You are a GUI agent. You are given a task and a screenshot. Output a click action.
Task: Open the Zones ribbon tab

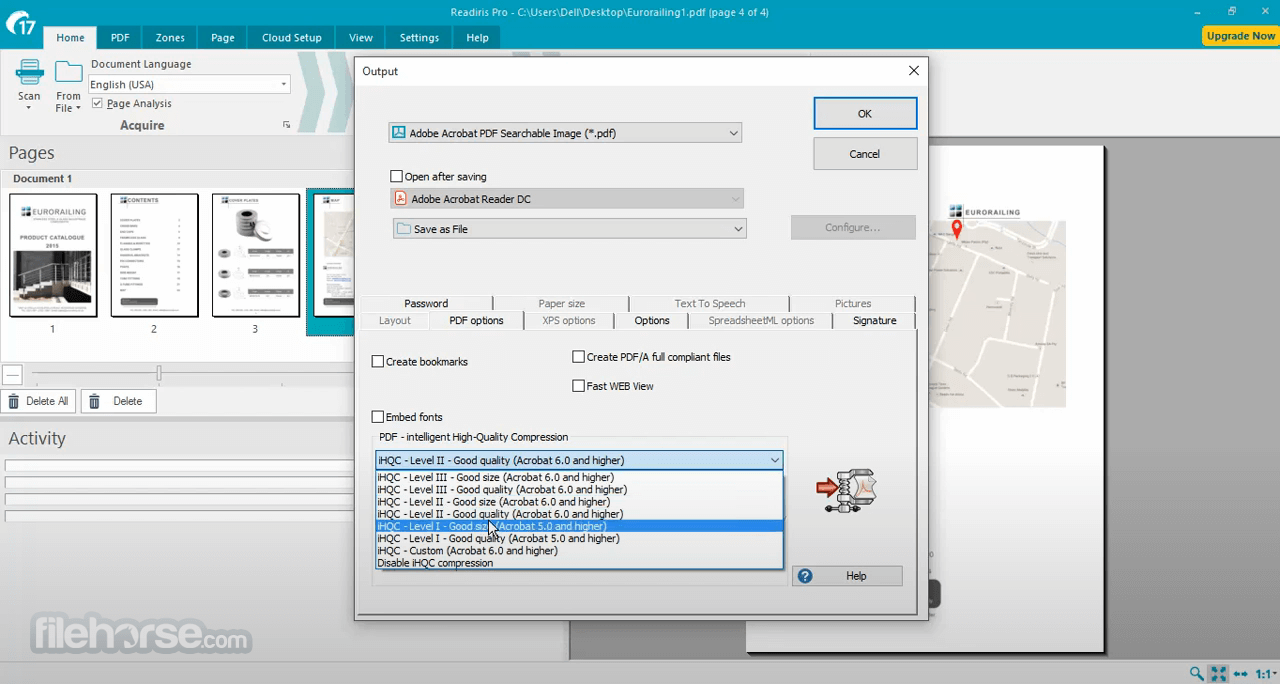coord(170,38)
